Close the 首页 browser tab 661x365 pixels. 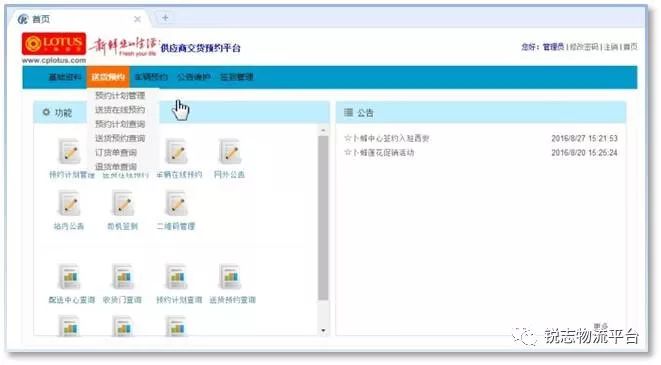click(137, 19)
